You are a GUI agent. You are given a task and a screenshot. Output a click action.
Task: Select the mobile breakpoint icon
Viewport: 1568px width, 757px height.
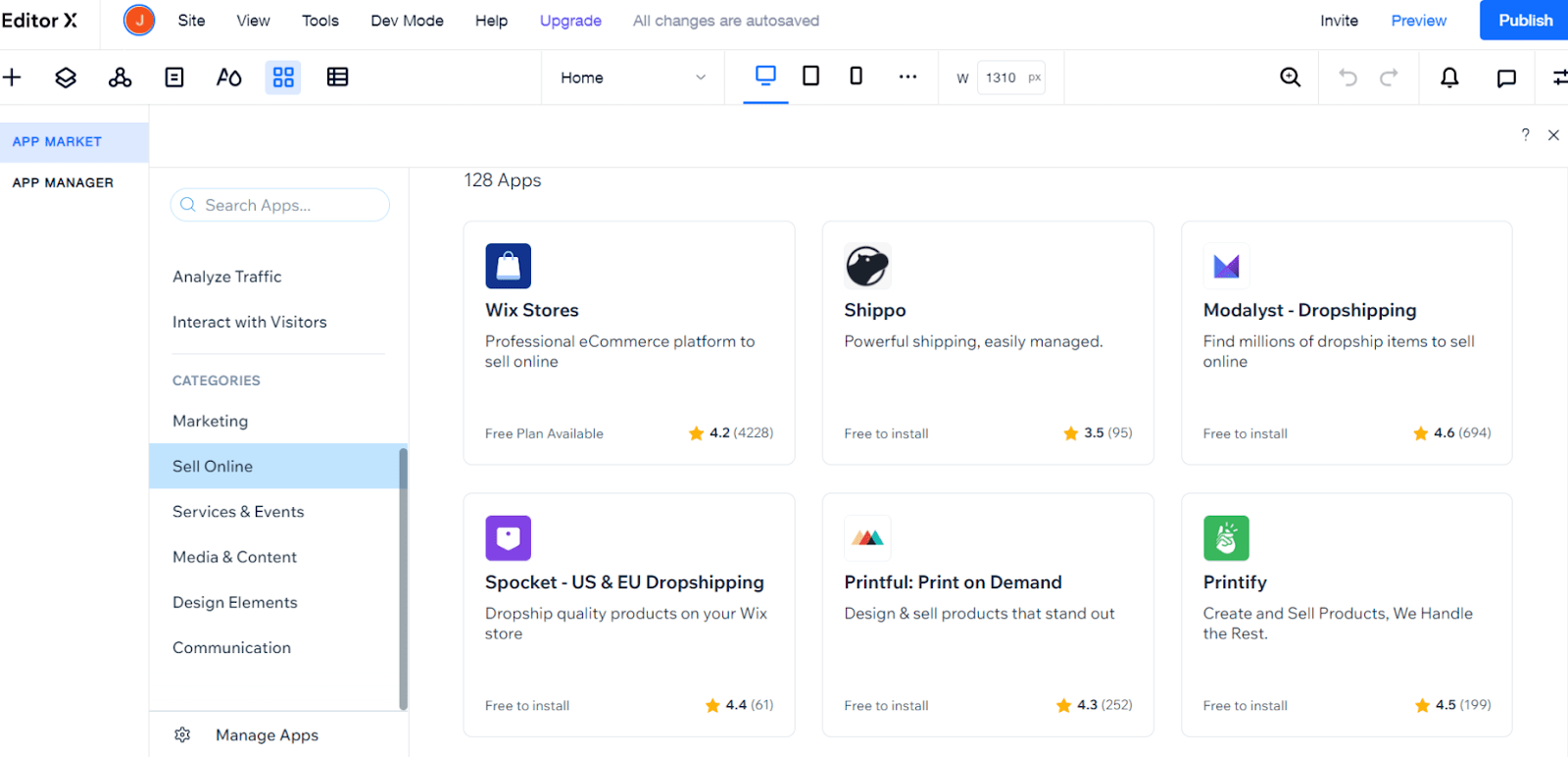tap(856, 76)
